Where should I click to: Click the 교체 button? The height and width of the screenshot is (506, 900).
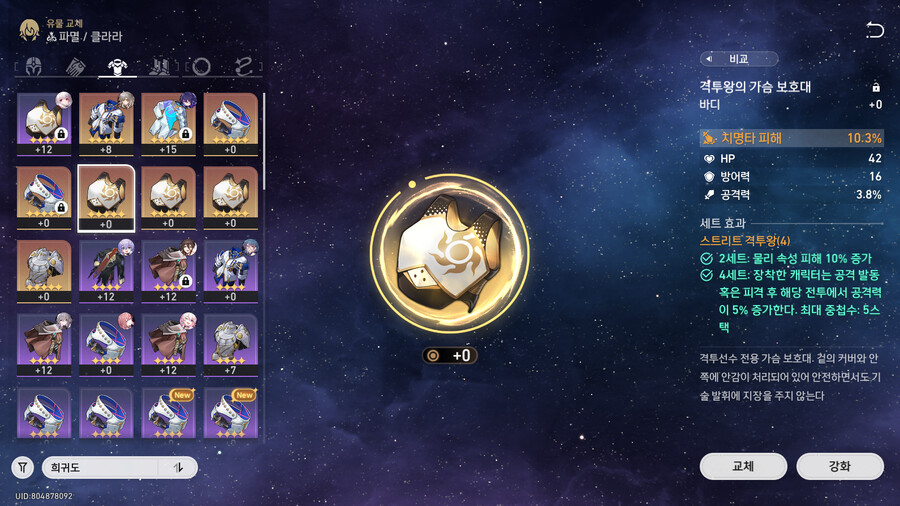743,466
